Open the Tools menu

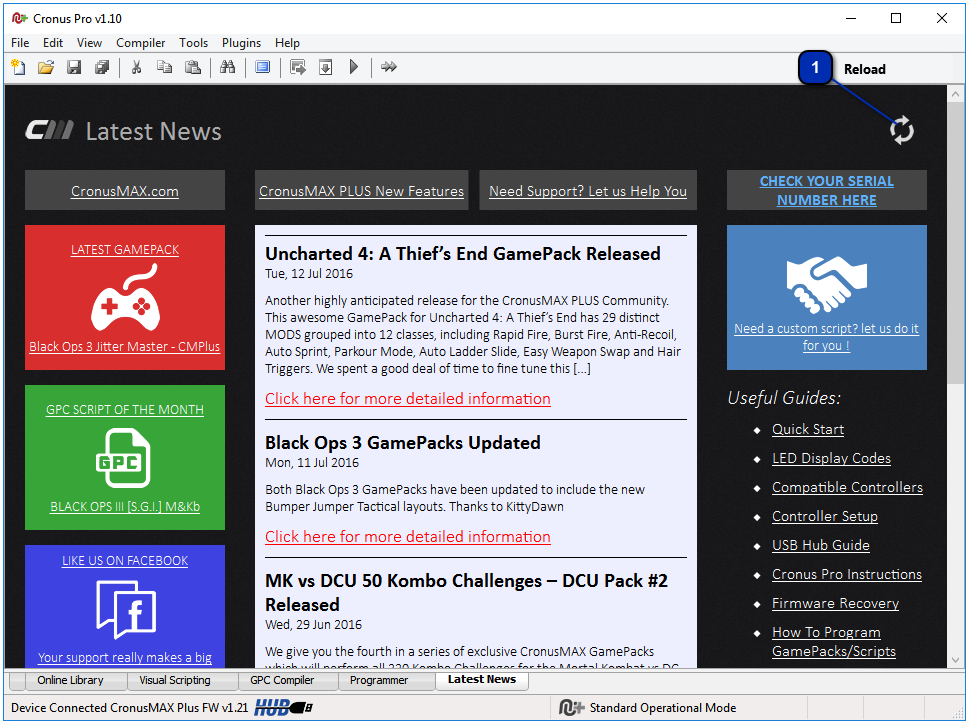coord(193,43)
